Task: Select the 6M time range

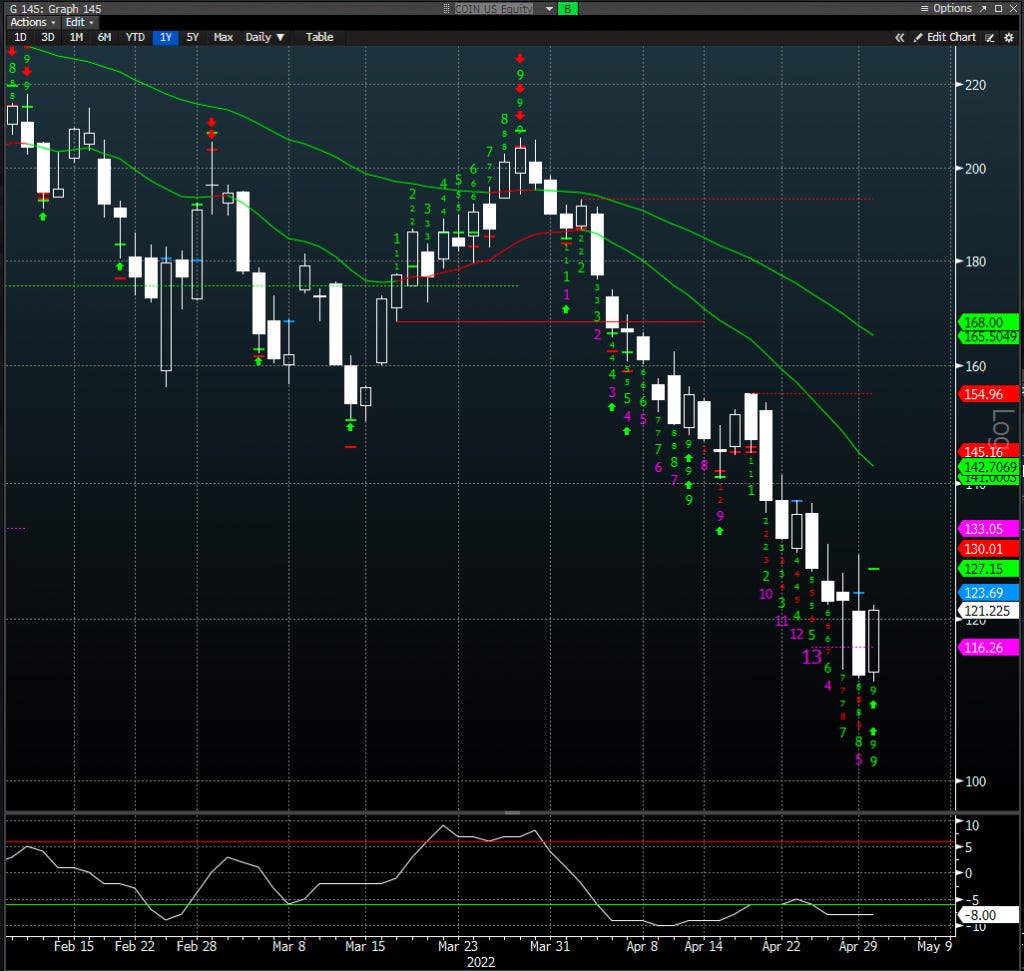Action: pyautogui.click(x=104, y=37)
